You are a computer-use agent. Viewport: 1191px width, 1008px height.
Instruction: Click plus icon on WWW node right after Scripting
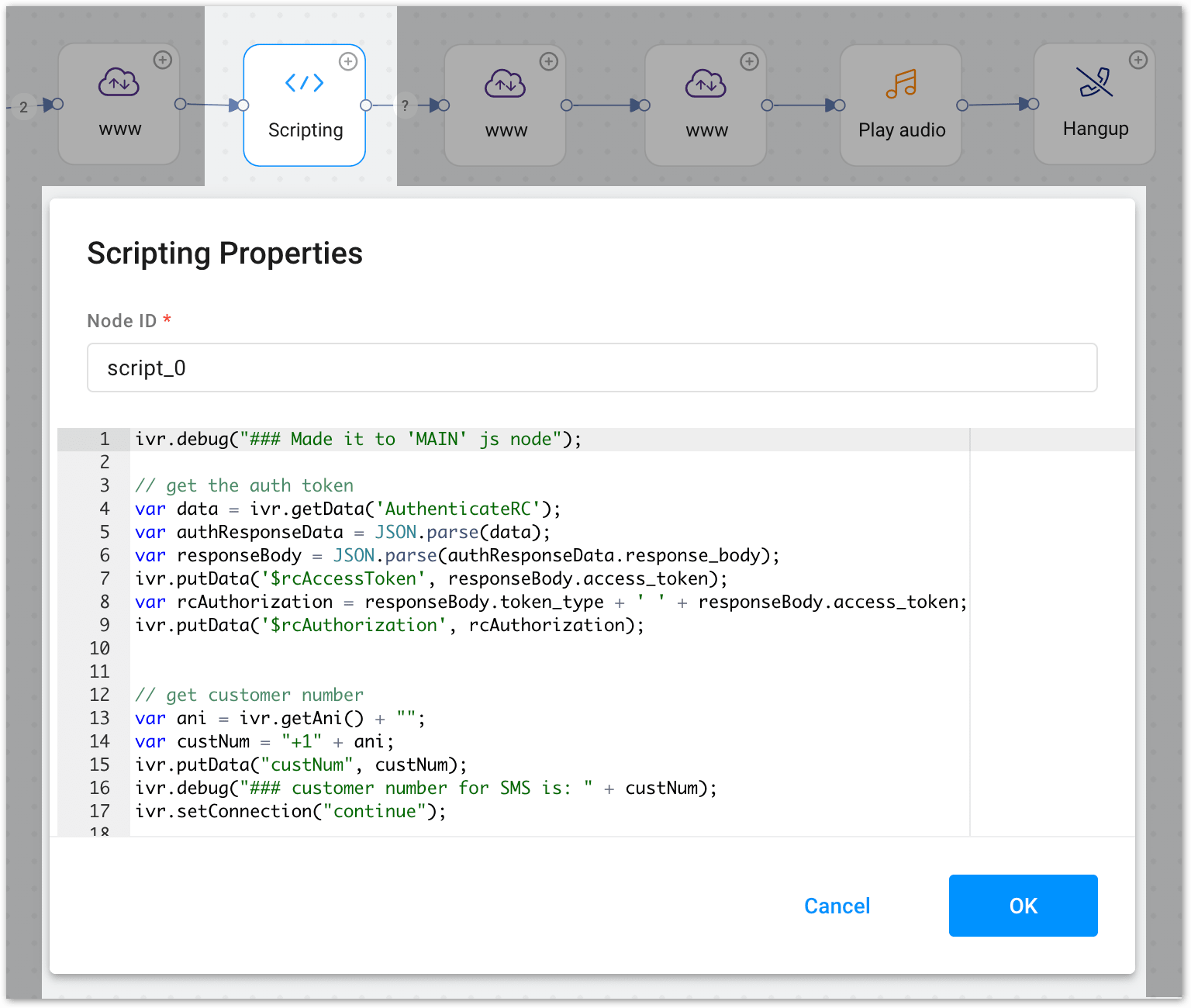(x=549, y=62)
